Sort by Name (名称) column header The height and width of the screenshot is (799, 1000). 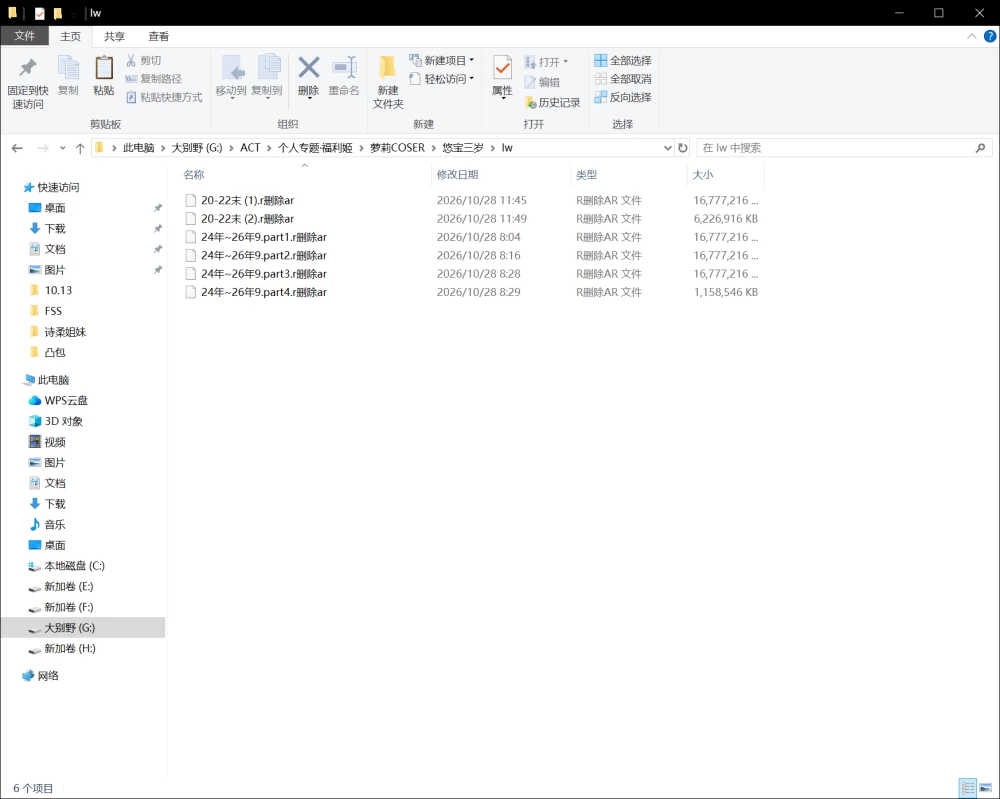tap(193, 175)
